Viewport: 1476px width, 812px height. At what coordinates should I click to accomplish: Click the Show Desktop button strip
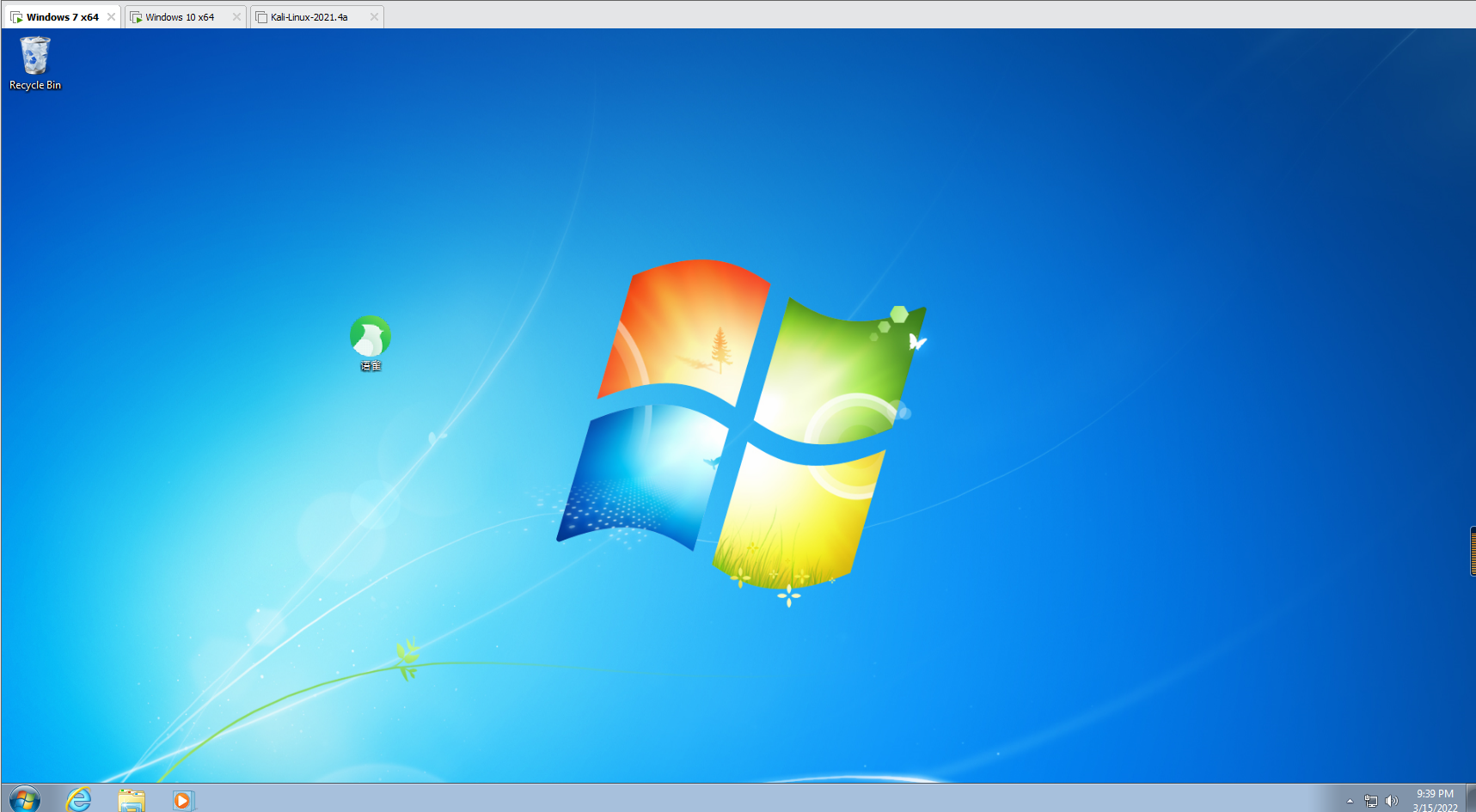1471,799
